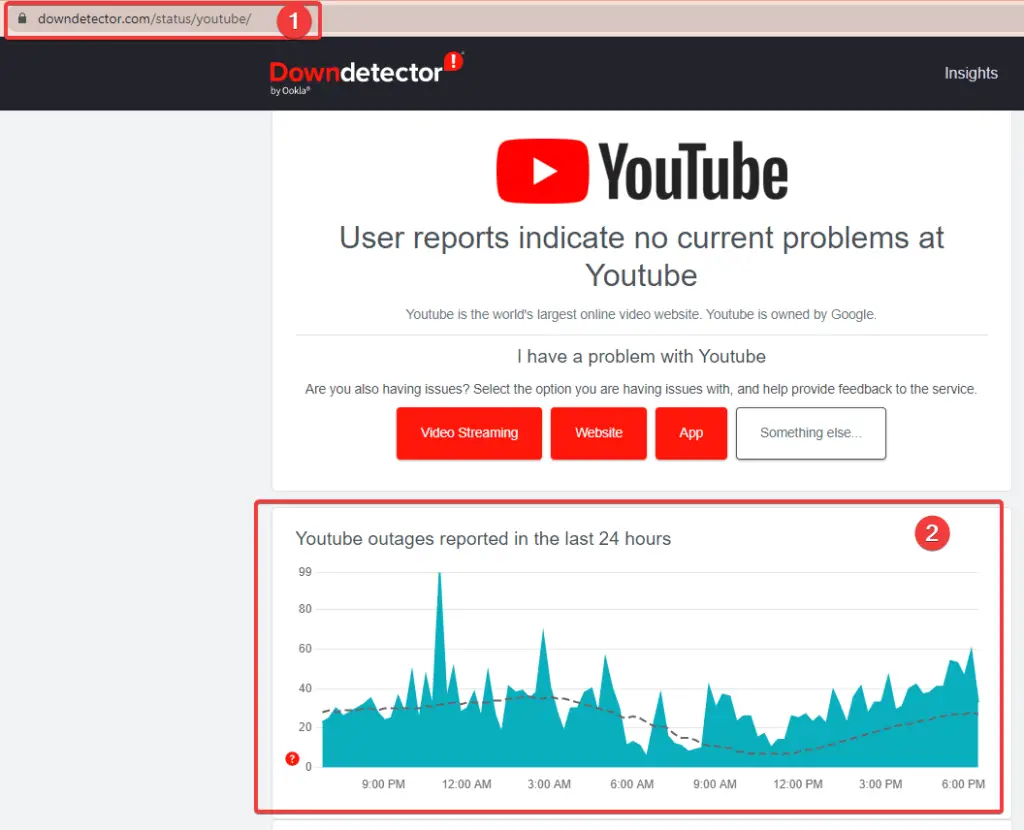Click the 'by Ookla' text under the logo
Viewport: 1024px width, 830px height.
pyautogui.click(x=290, y=91)
